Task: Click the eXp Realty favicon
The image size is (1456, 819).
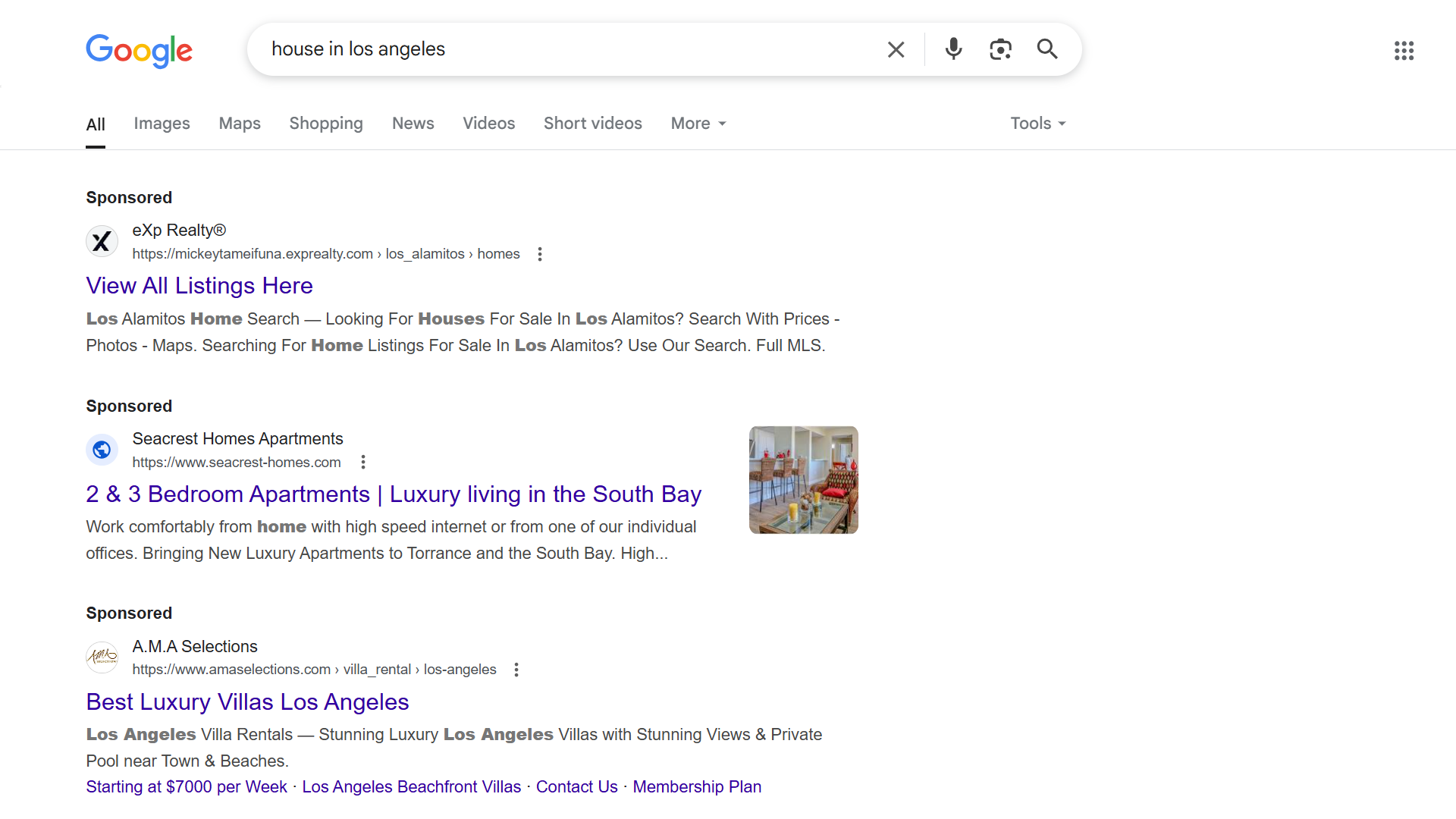Action: point(102,242)
